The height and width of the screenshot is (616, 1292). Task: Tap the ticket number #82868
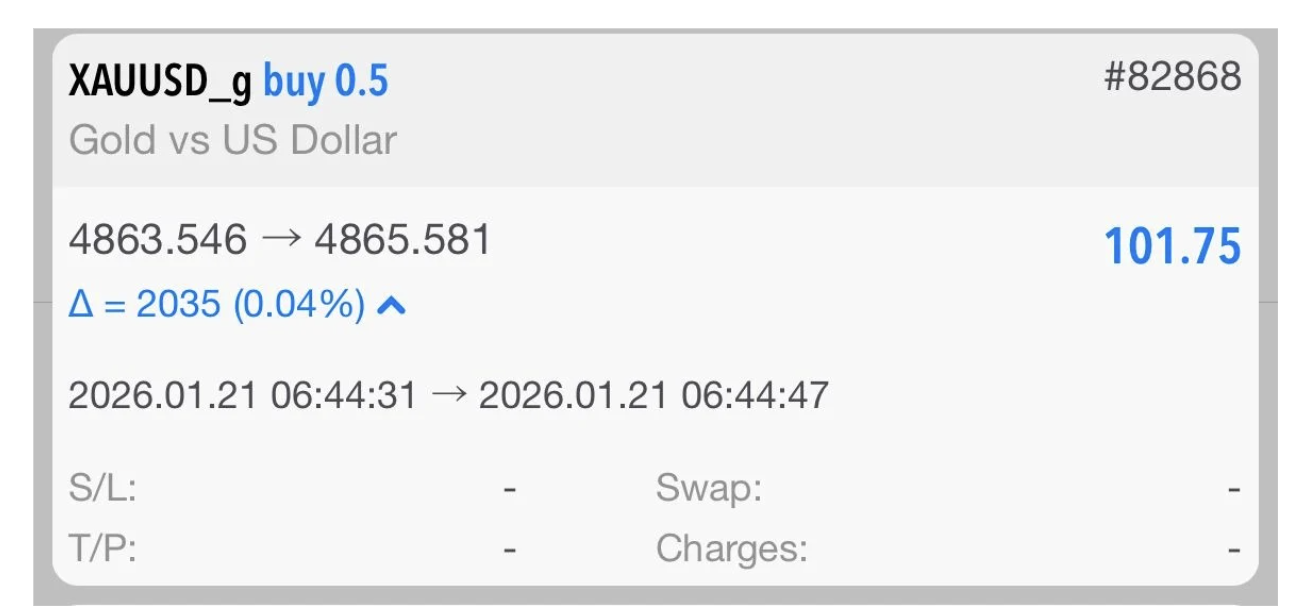[1172, 77]
